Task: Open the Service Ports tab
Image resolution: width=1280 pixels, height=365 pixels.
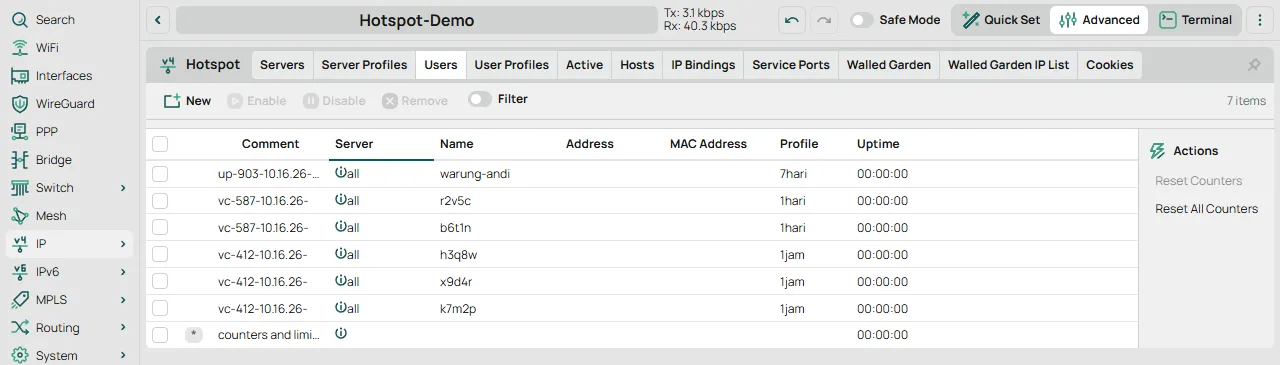Action: (791, 65)
